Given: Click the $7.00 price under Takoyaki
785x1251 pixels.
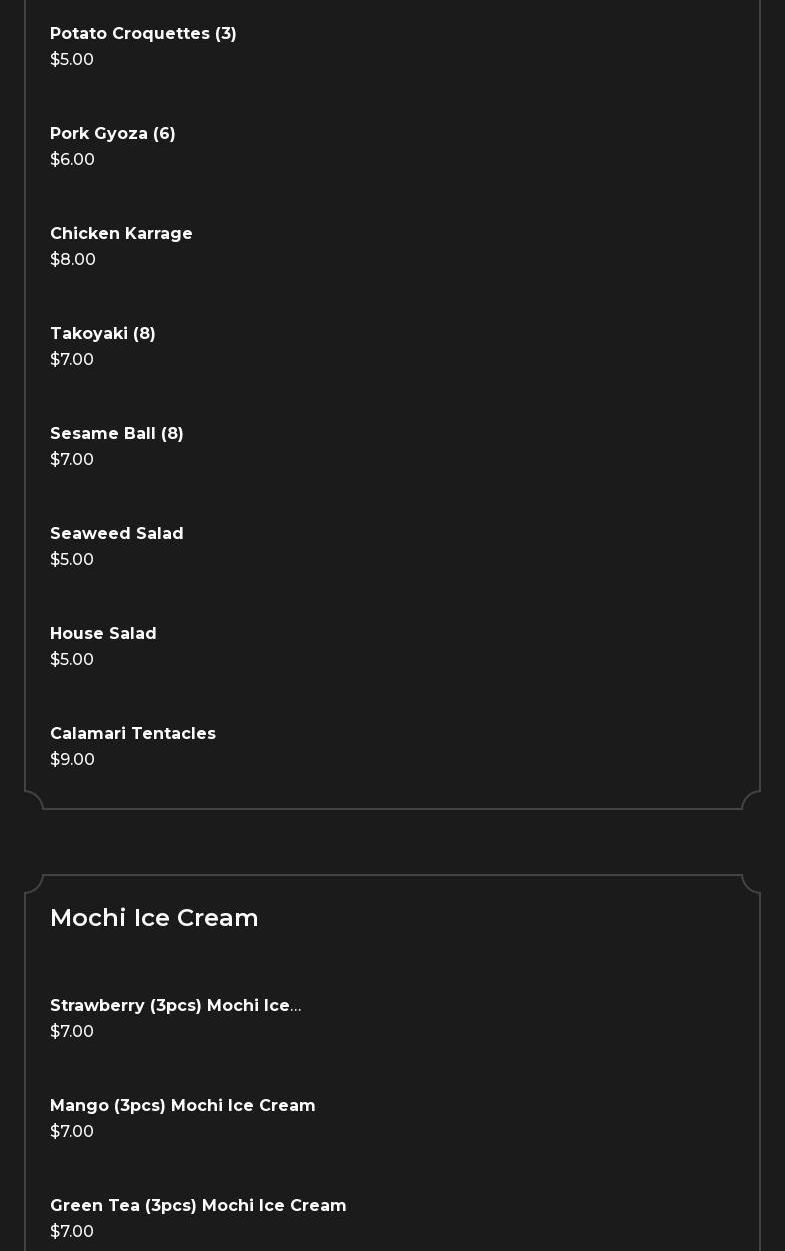Looking at the screenshot, I should pos(72,360).
